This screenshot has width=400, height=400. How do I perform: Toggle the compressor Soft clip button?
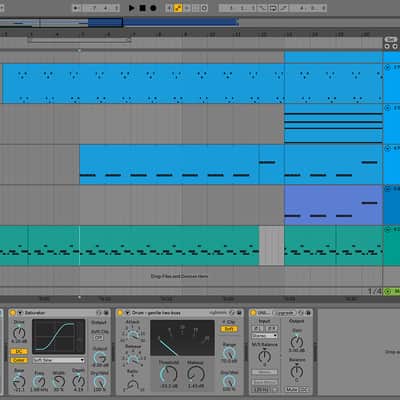[229, 329]
